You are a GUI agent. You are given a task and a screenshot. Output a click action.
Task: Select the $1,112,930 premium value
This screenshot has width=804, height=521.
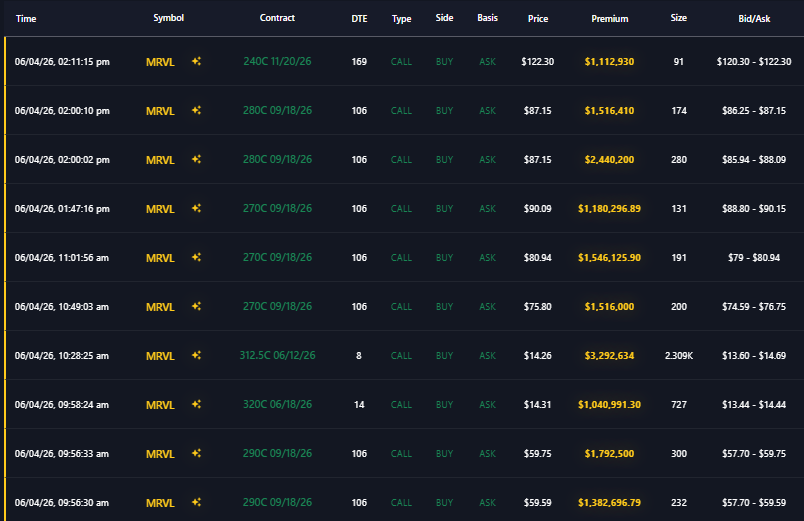click(609, 62)
